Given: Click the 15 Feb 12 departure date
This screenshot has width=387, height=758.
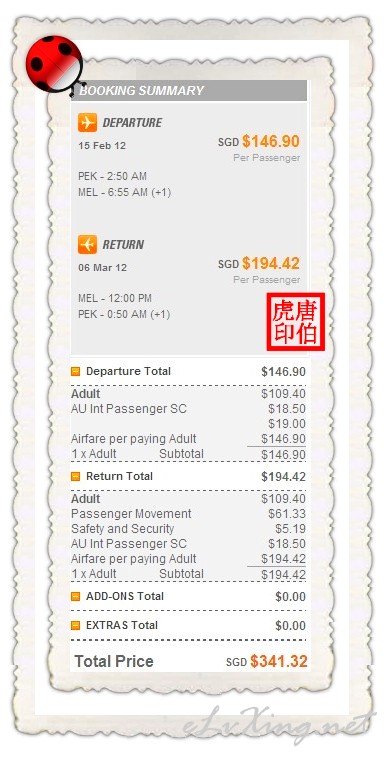Looking at the screenshot, I should [102, 146].
